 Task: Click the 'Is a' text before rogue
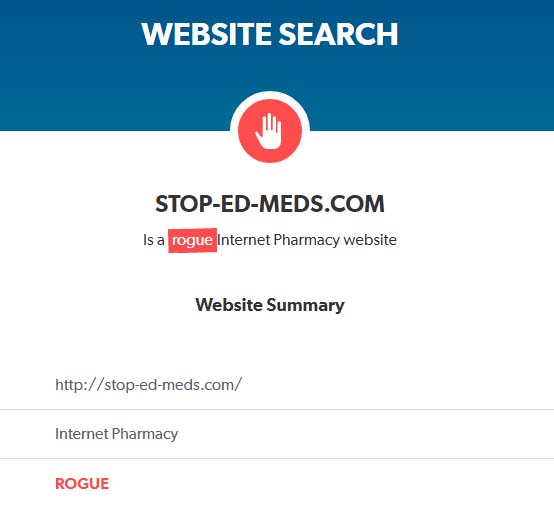point(154,240)
